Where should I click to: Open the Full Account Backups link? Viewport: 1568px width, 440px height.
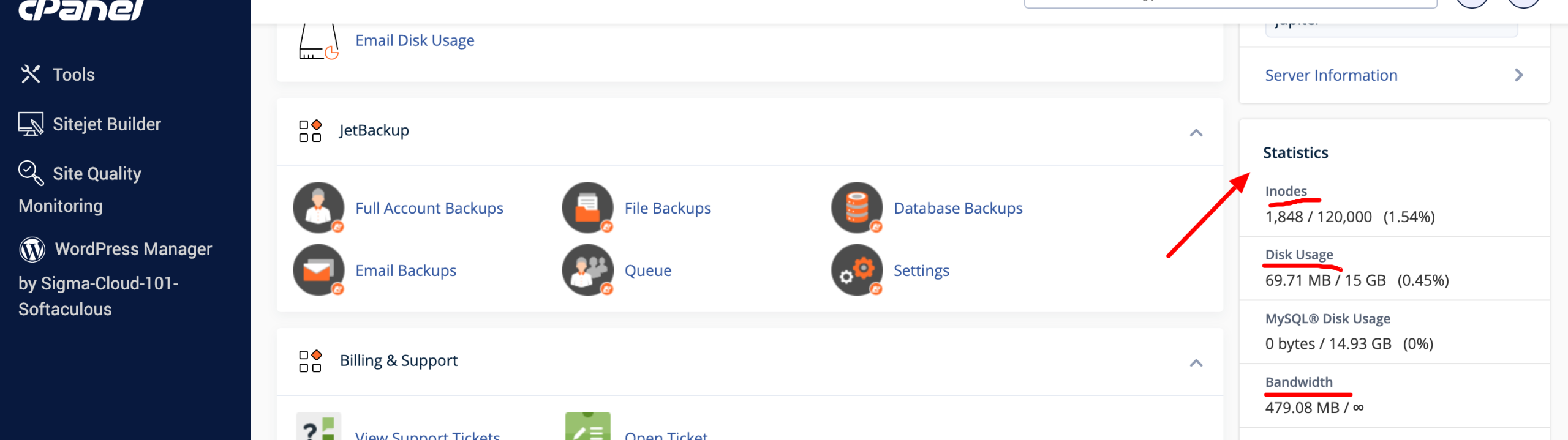pyautogui.click(x=429, y=208)
